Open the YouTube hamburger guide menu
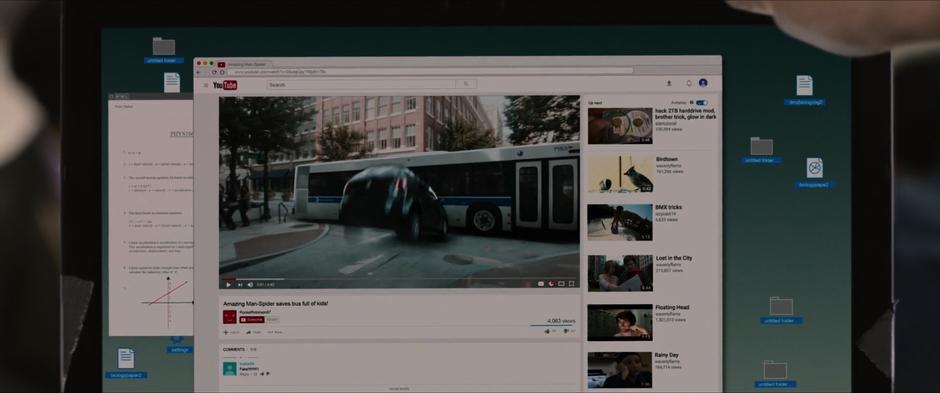The width and height of the screenshot is (940, 393). tap(206, 85)
